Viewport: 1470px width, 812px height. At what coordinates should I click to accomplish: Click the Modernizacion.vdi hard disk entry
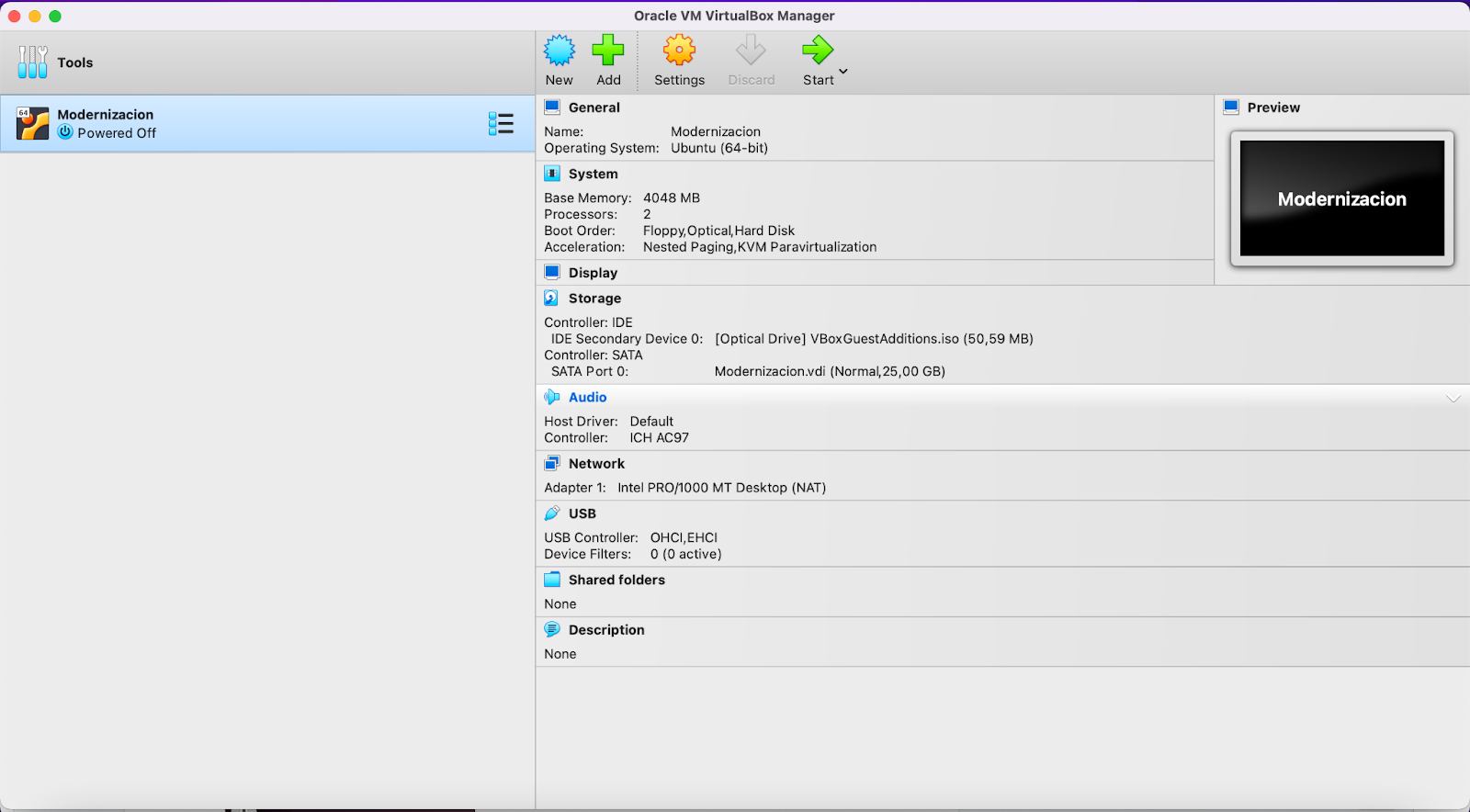830,372
